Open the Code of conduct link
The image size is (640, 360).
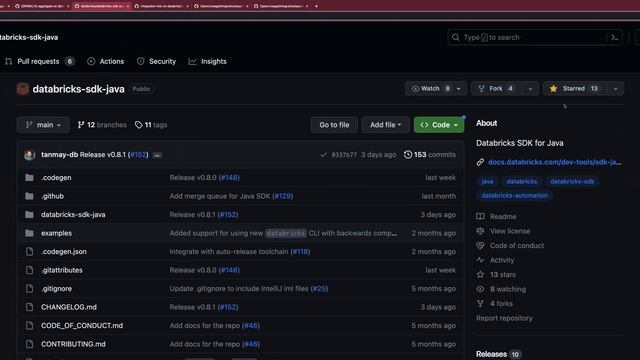coord(517,245)
